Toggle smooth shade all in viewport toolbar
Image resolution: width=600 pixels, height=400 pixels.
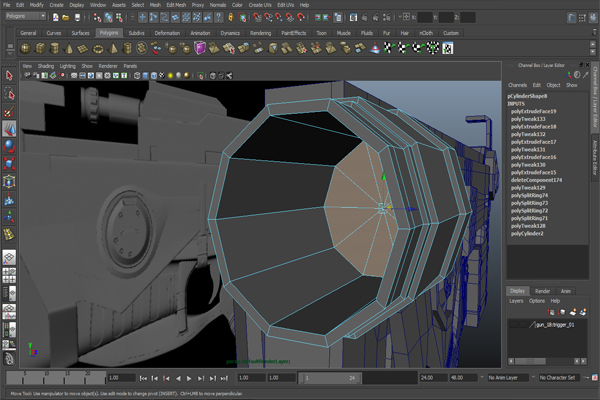tap(145, 76)
